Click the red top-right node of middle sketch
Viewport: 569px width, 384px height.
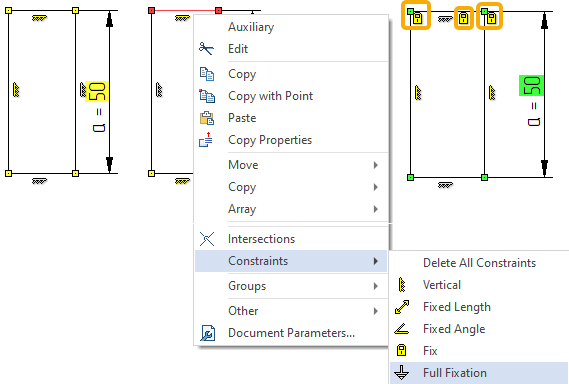point(218,11)
